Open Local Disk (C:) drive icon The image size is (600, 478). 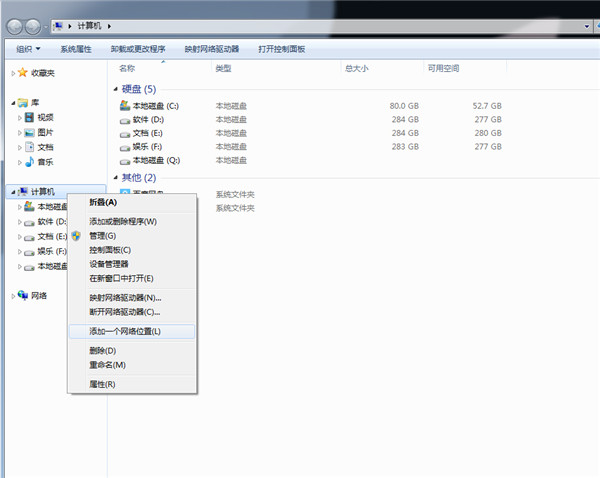(x=125, y=105)
